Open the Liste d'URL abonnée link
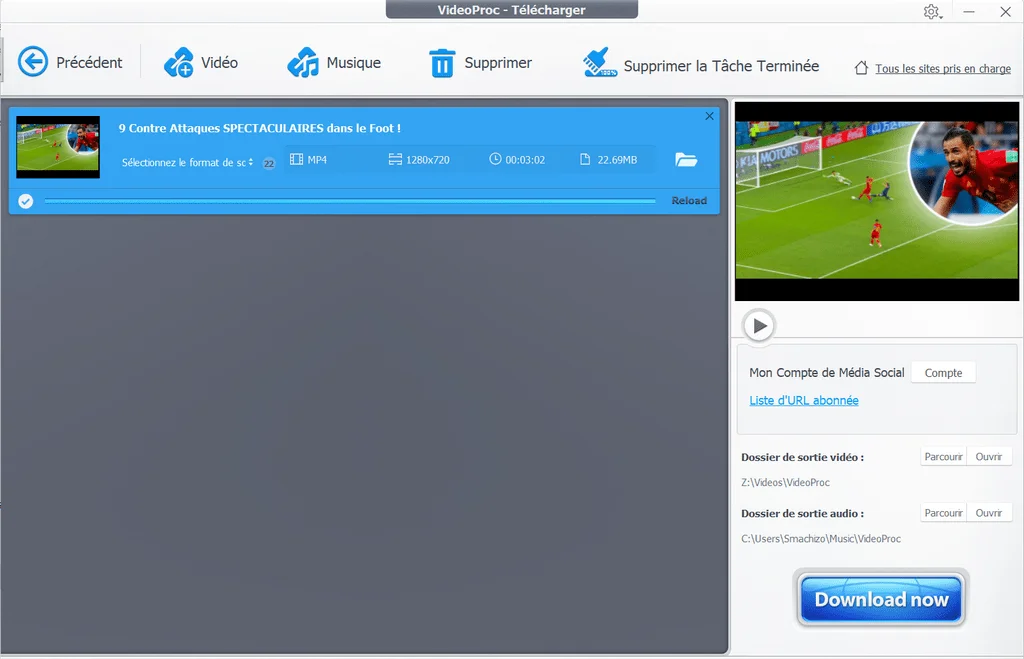Screen dimensions: 1024x659 [804, 401]
